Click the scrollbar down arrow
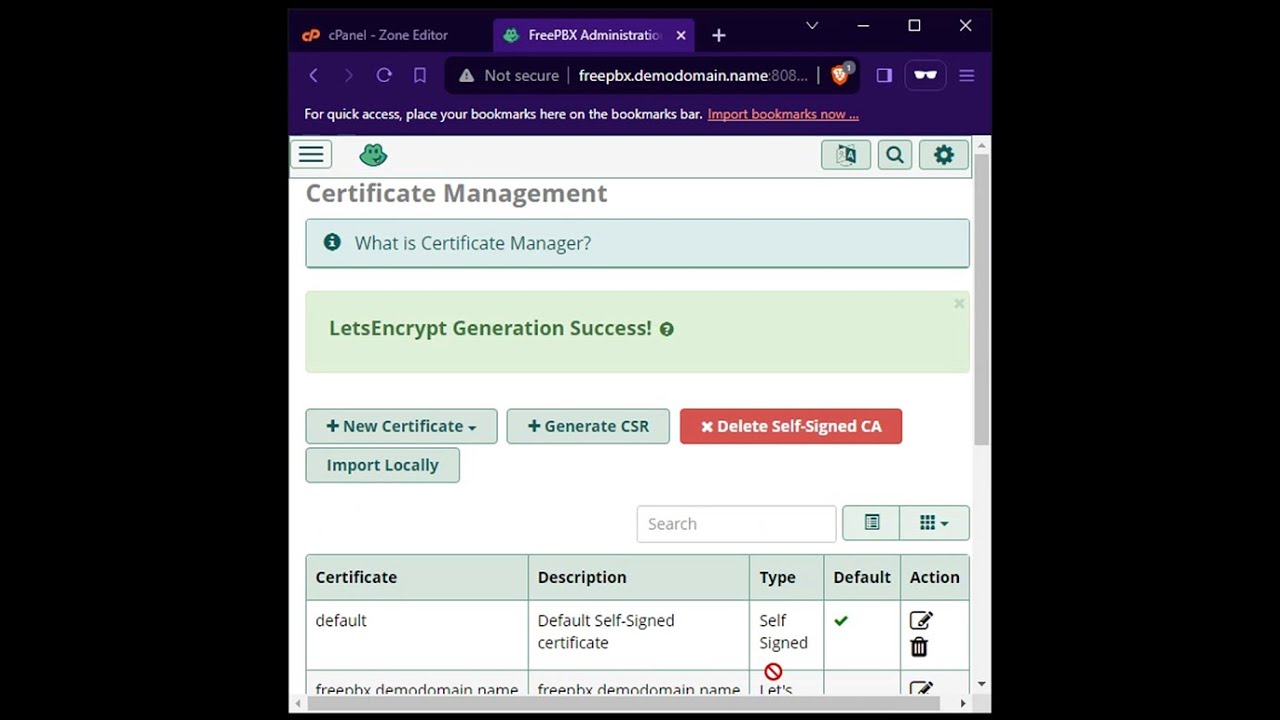Viewport: 1280px width, 720px height. pos(981,684)
